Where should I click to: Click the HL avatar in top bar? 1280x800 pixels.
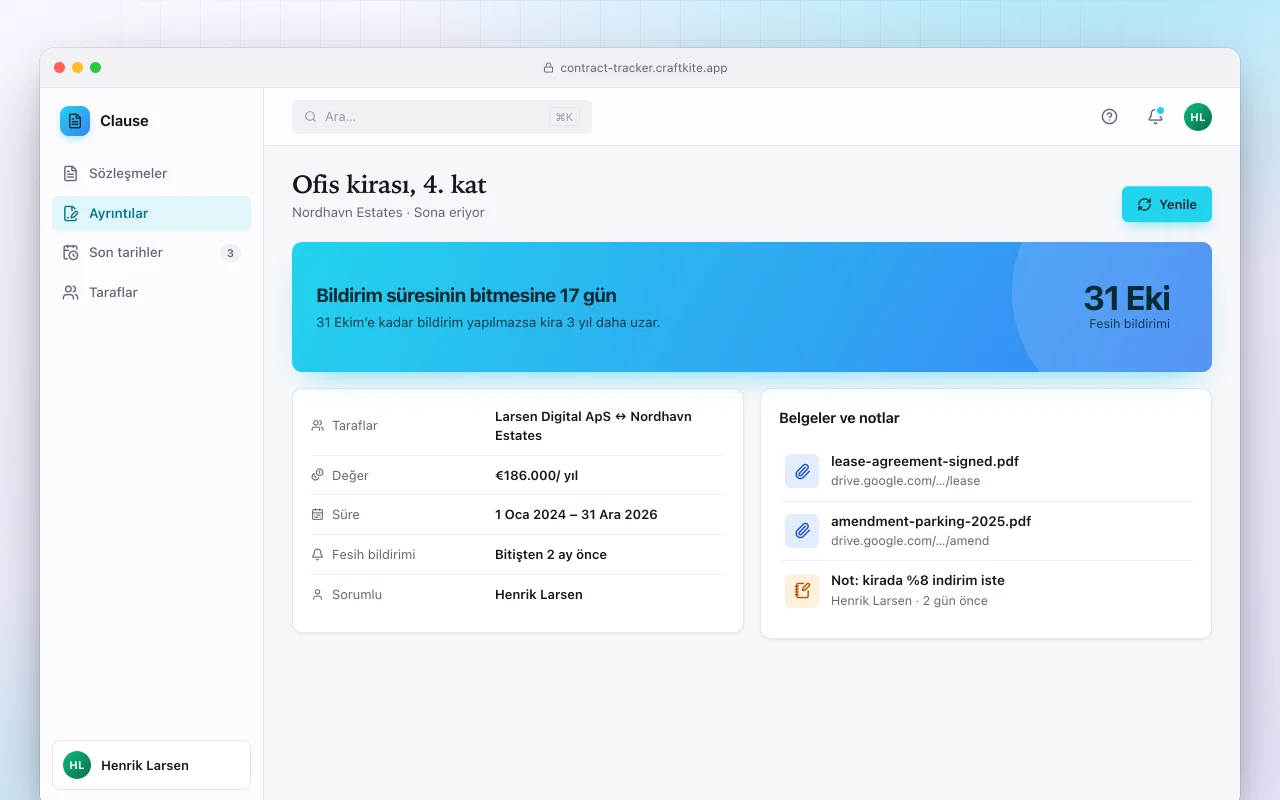[1198, 117]
